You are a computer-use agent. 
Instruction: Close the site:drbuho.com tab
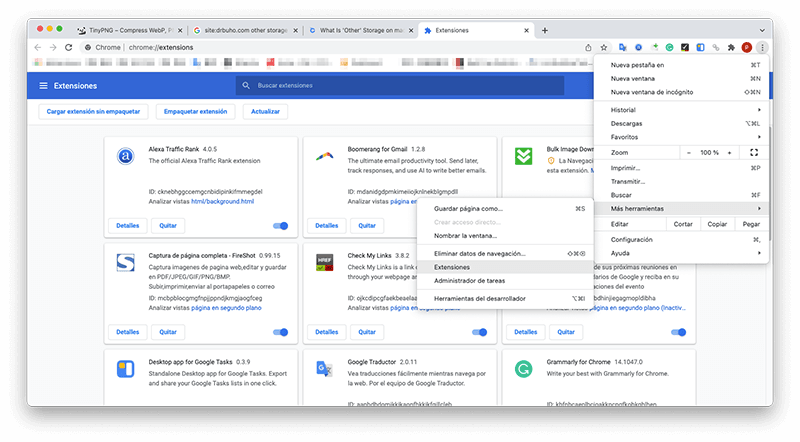pyautogui.click(x=295, y=31)
